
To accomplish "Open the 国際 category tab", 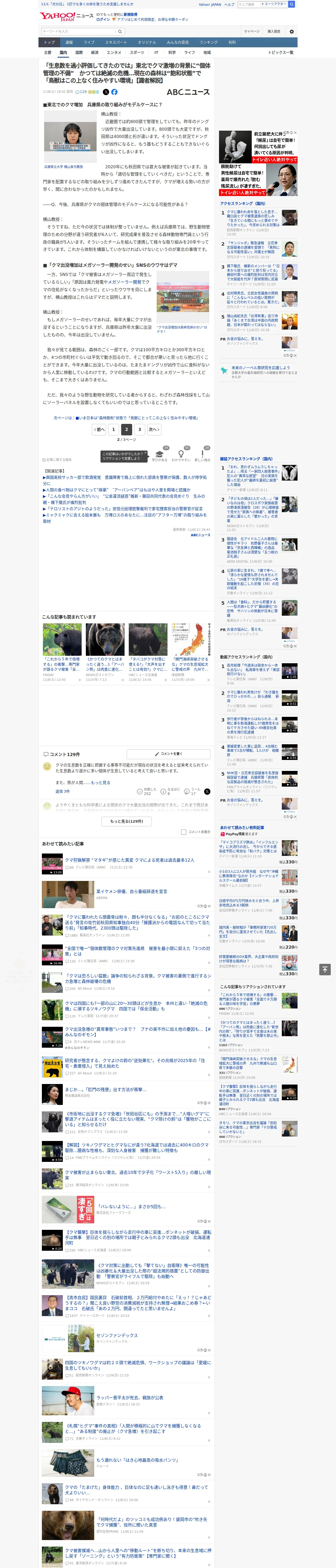I will click(79, 52).
